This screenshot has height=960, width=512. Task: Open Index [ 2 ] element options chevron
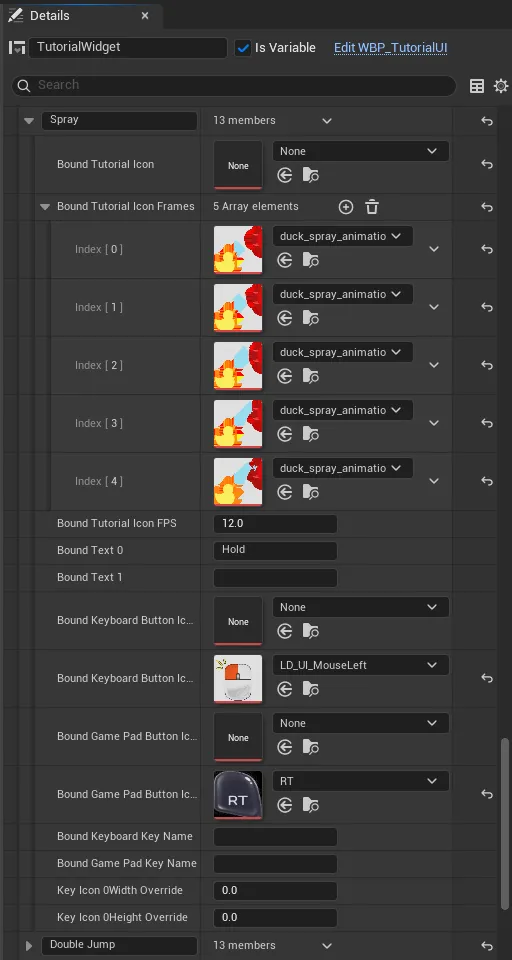tap(434, 365)
